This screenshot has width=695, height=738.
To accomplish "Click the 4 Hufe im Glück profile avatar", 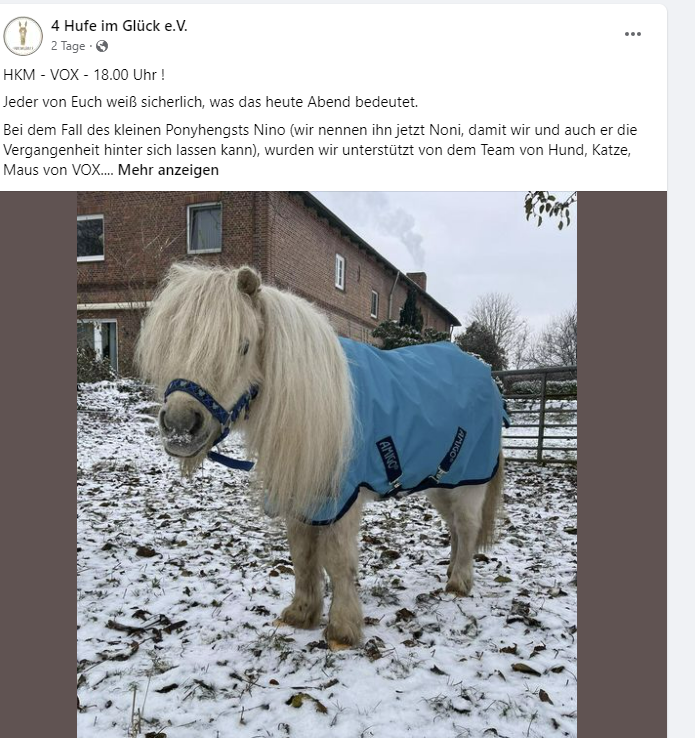I will [x=23, y=36].
